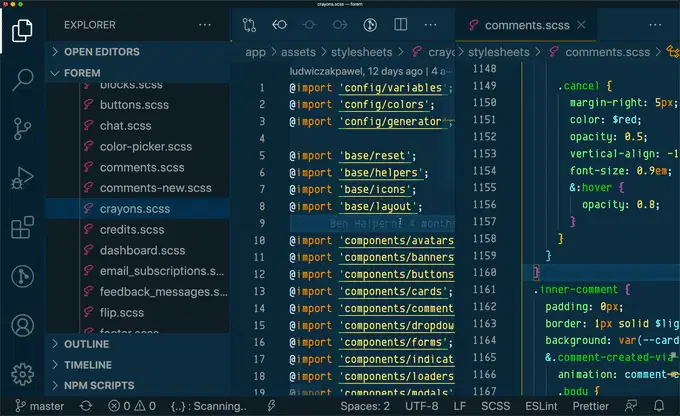Image resolution: width=680 pixels, height=416 pixels.
Task: Click the synchronize changes icon
Action: point(86,406)
